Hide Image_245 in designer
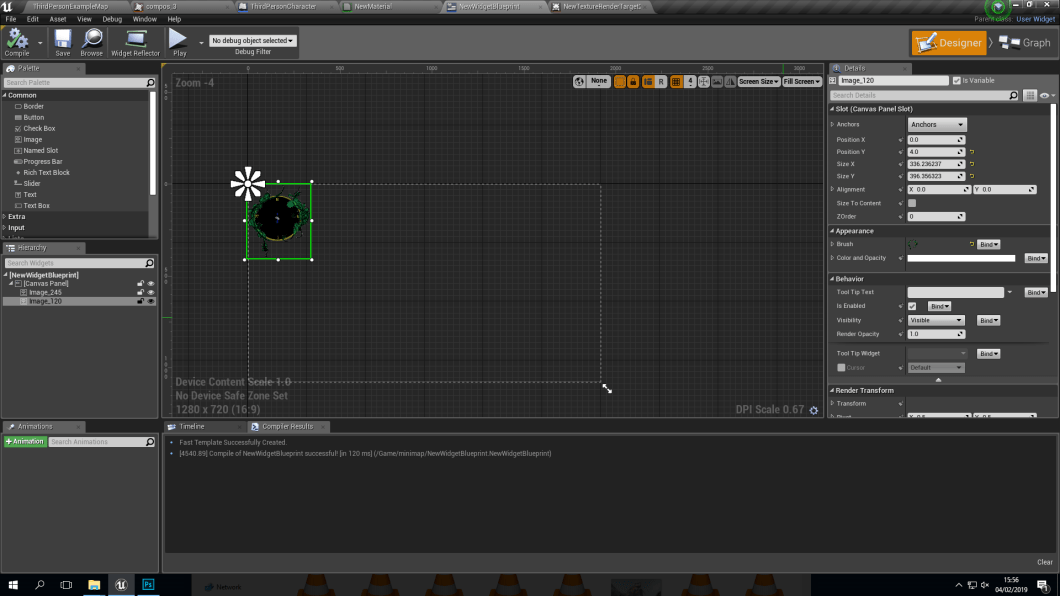 coord(151,293)
